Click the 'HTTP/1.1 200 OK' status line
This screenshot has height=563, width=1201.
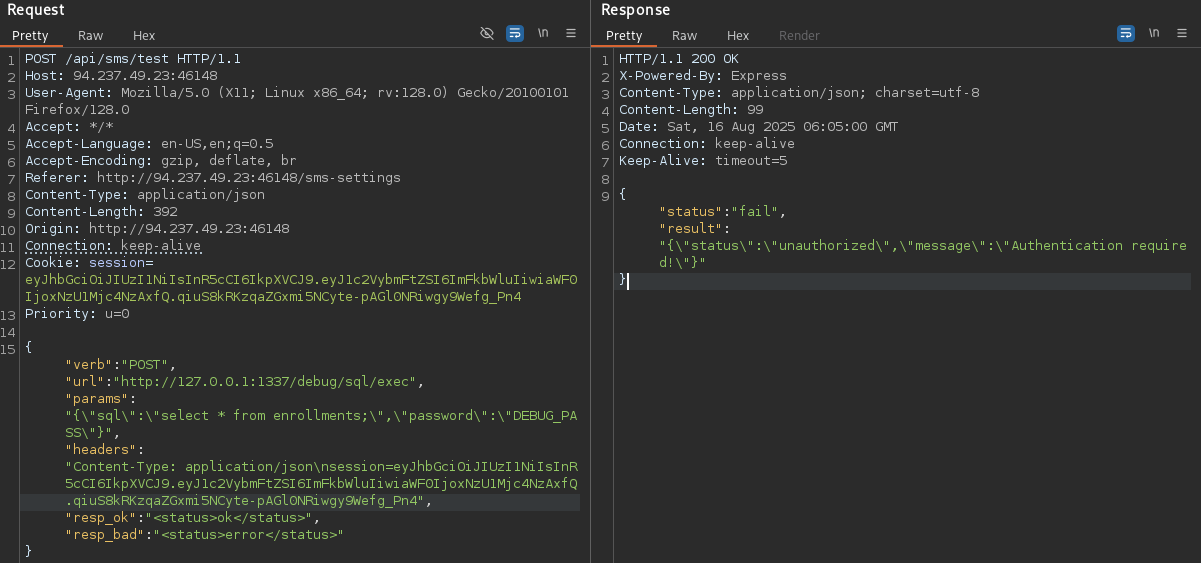pos(679,59)
